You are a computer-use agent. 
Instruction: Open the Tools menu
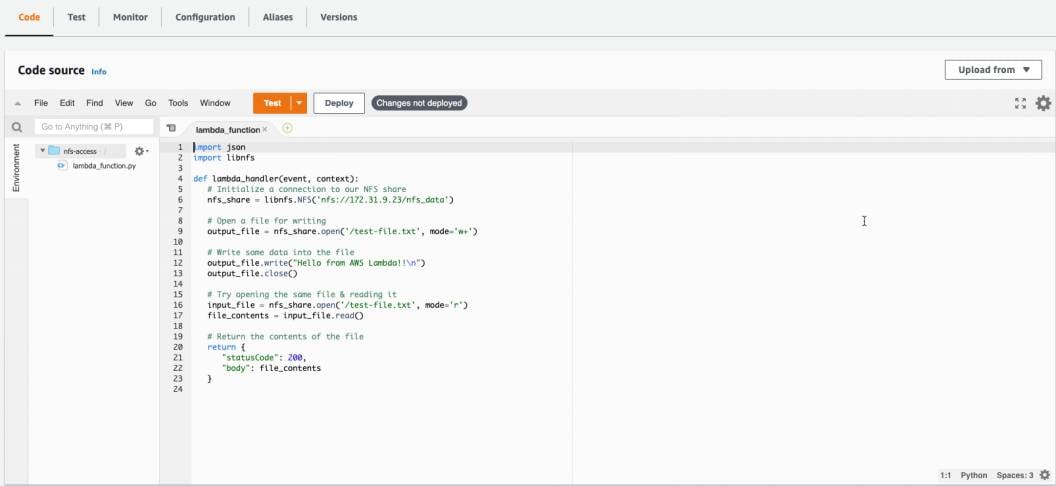(178, 103)
